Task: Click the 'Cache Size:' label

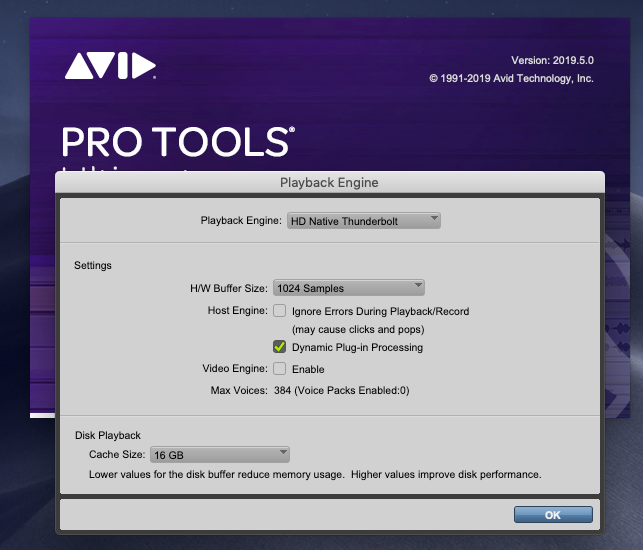Action: click(117, 454)
